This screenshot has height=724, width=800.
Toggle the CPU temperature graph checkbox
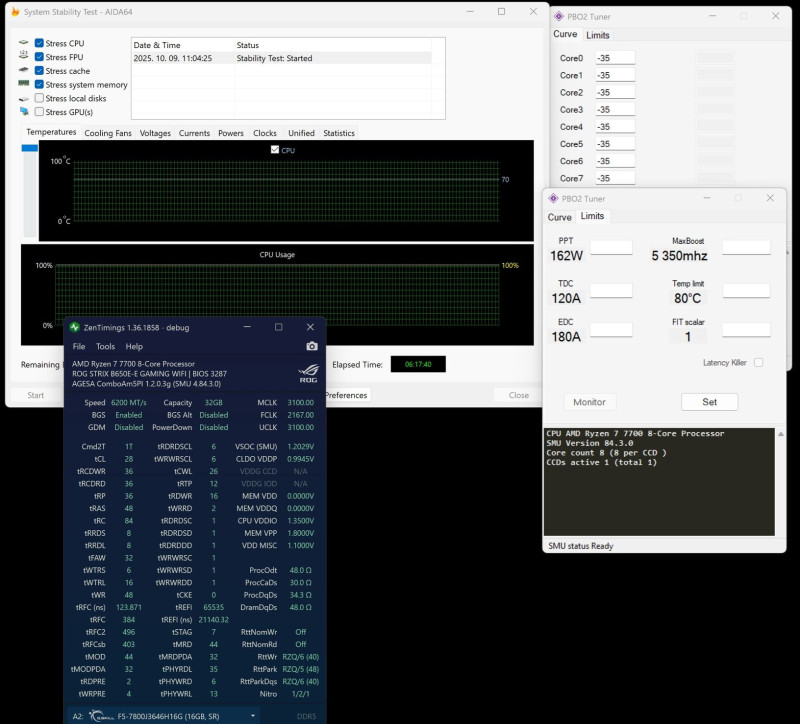tap(275, 149)
